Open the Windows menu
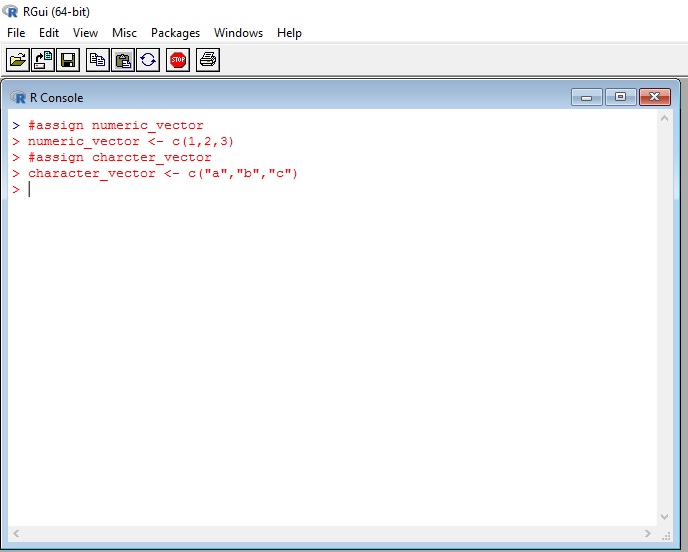Screen dimensions: 688x552 (238, 33)
